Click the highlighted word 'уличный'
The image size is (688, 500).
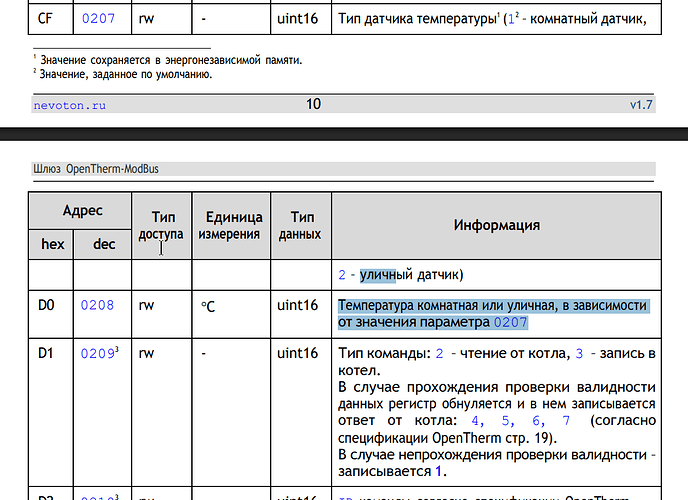pyautogui.click(x=386, y=275)
